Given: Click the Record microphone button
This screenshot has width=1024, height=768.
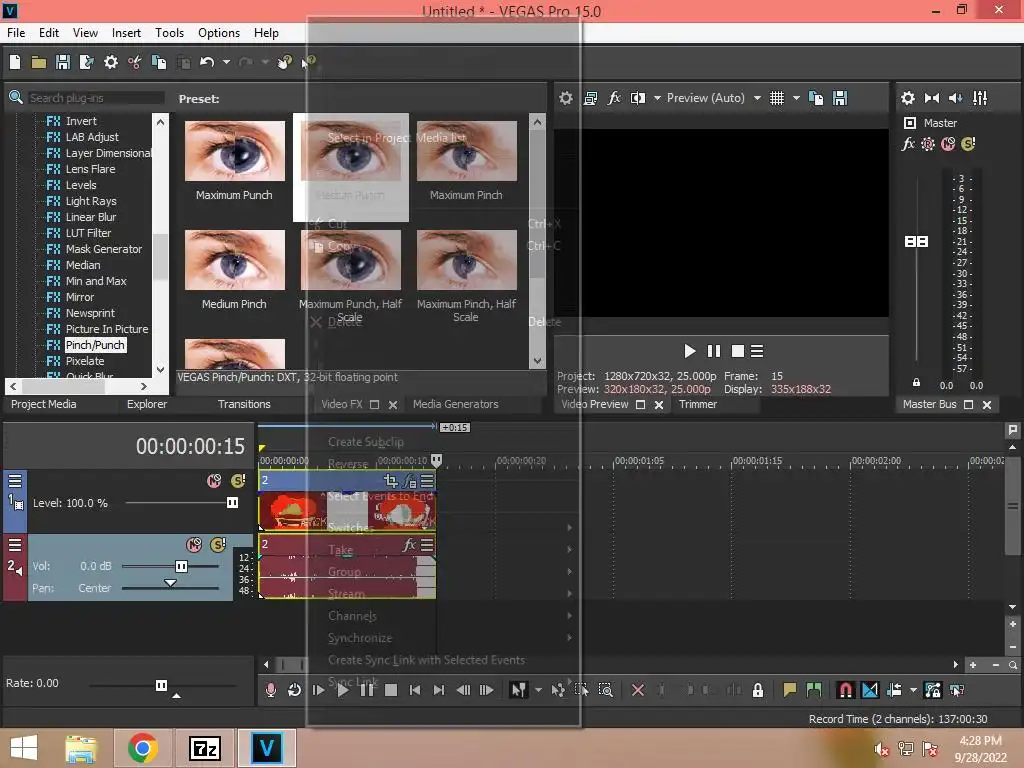Looking at the screenshot, I should point(270,690).
